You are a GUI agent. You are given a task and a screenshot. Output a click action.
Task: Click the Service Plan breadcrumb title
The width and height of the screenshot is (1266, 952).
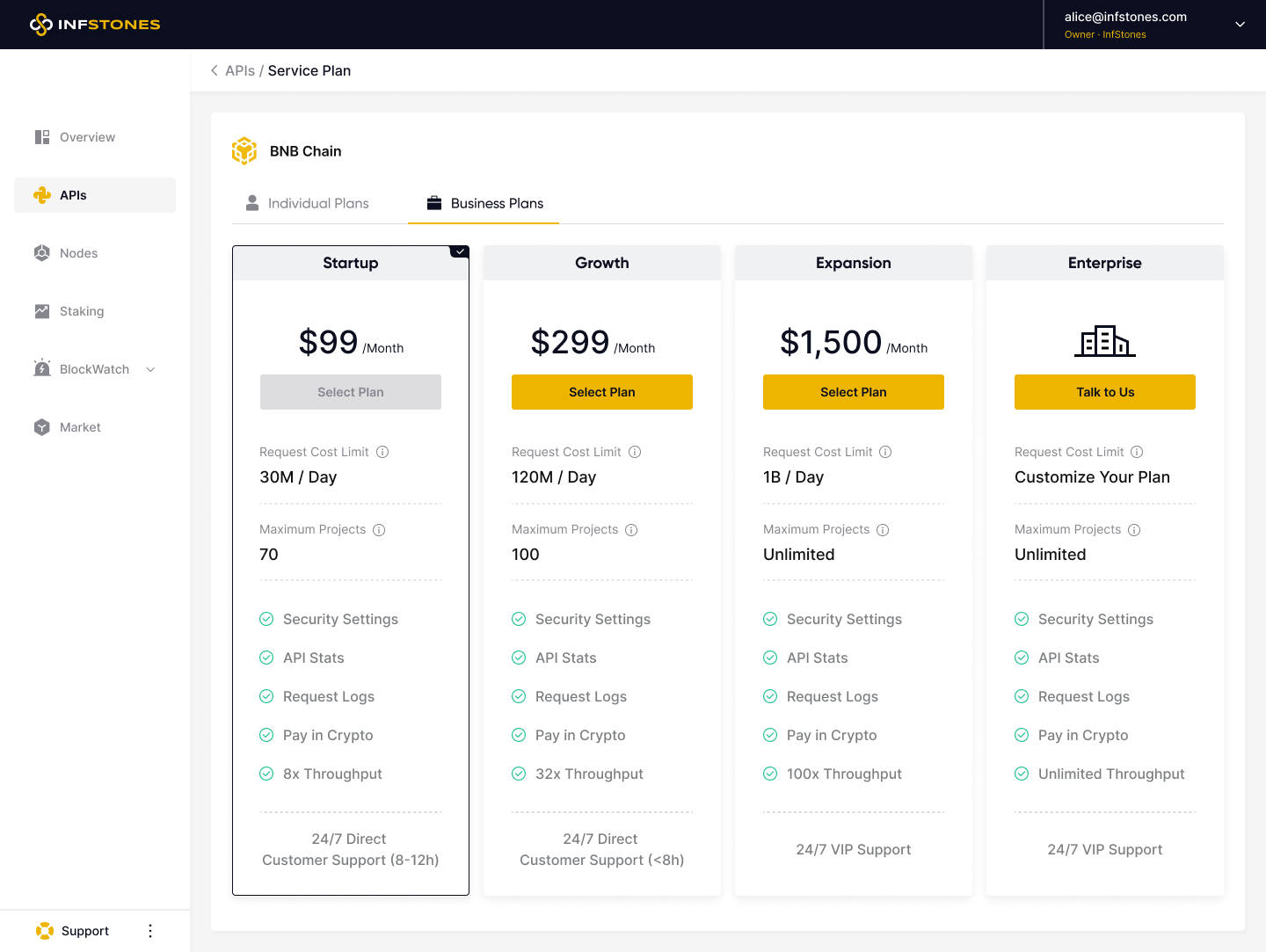tap(309, 70)
